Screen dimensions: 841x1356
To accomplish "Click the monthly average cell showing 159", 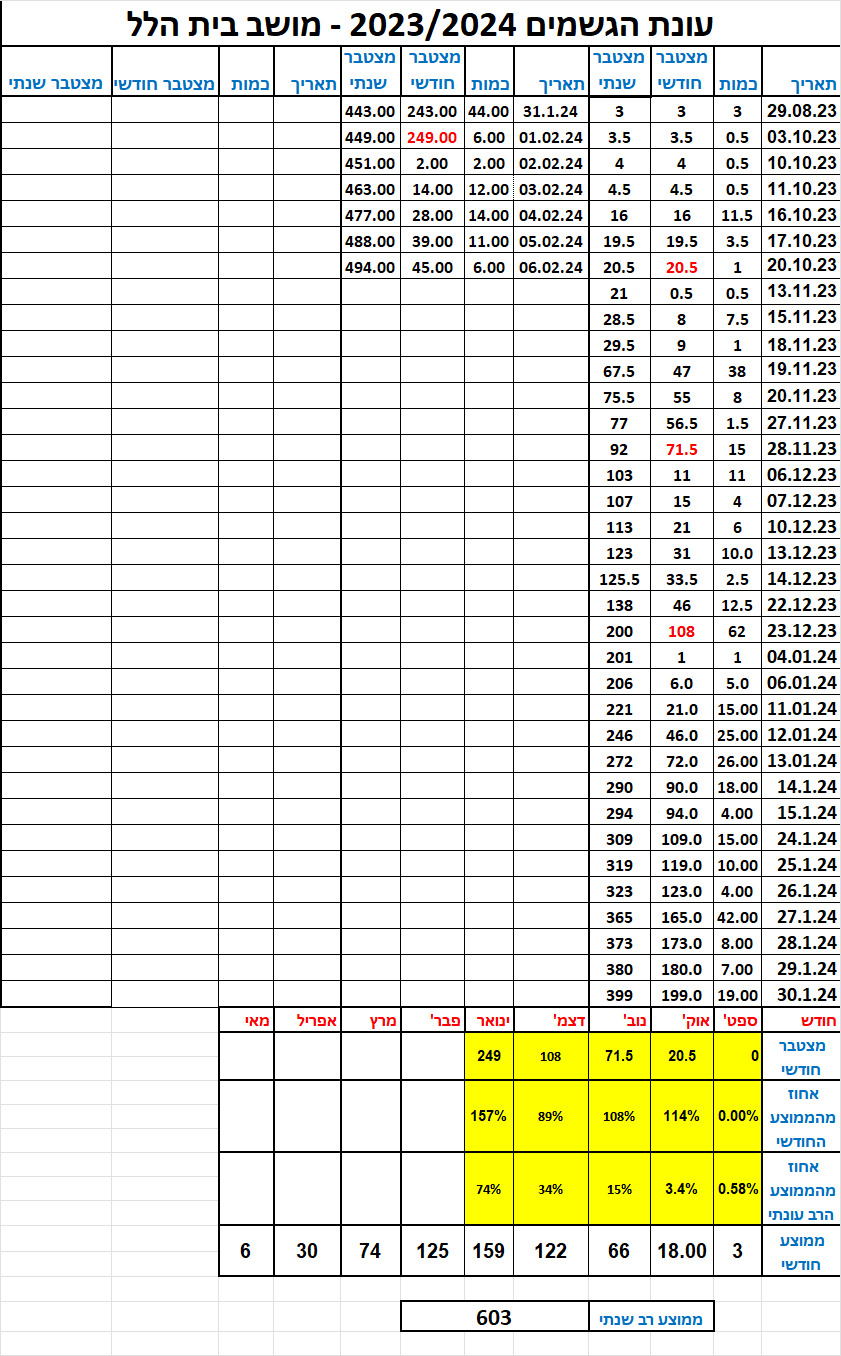I will click(489, 1250).
